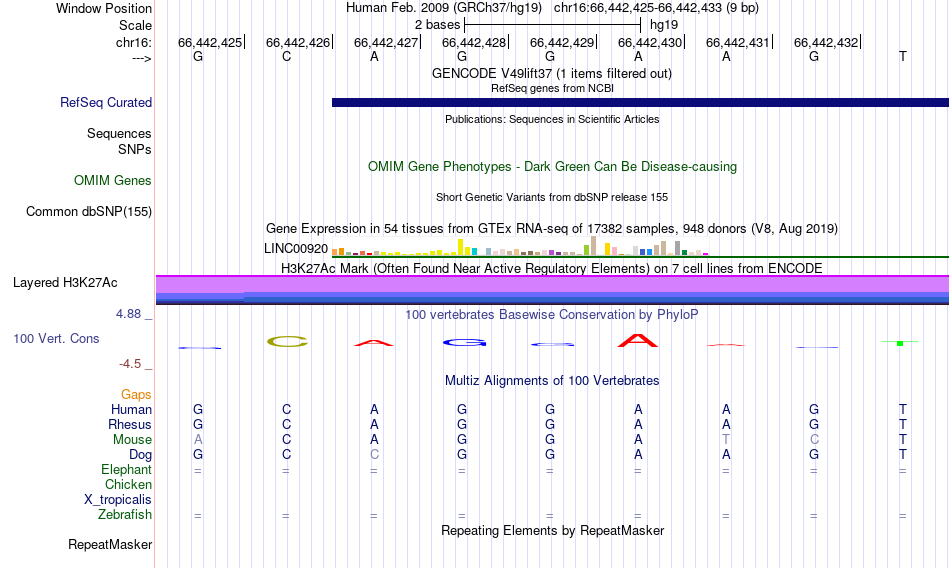Click the OMIM Gene Phenotypes track title
This screenshot has width=950, height=568.
pyautogui.click(x=552, y=167)
